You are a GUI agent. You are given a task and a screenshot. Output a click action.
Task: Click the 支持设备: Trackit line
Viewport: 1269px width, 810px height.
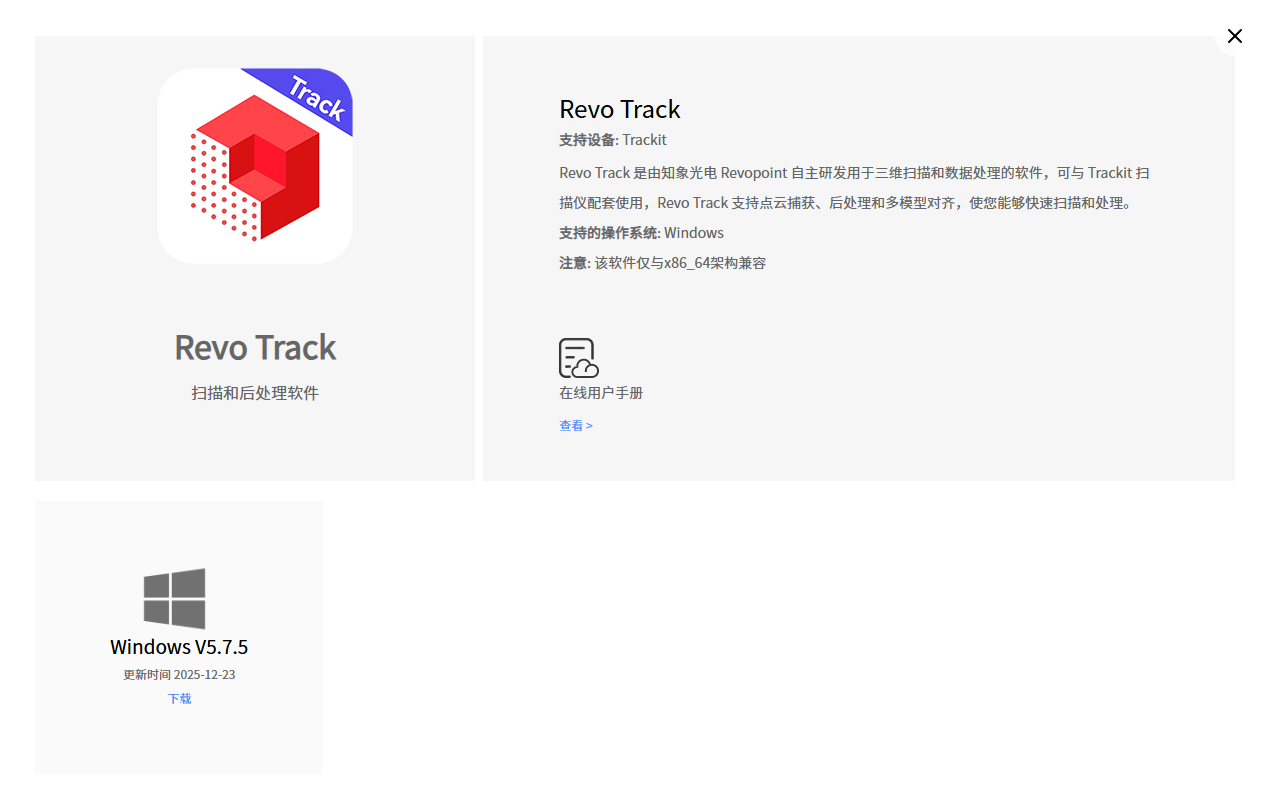coord(613,140)
